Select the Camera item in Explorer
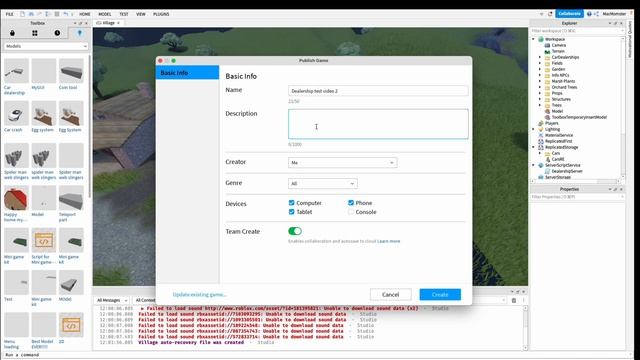640x360 pixels. (x=556, y=45)
